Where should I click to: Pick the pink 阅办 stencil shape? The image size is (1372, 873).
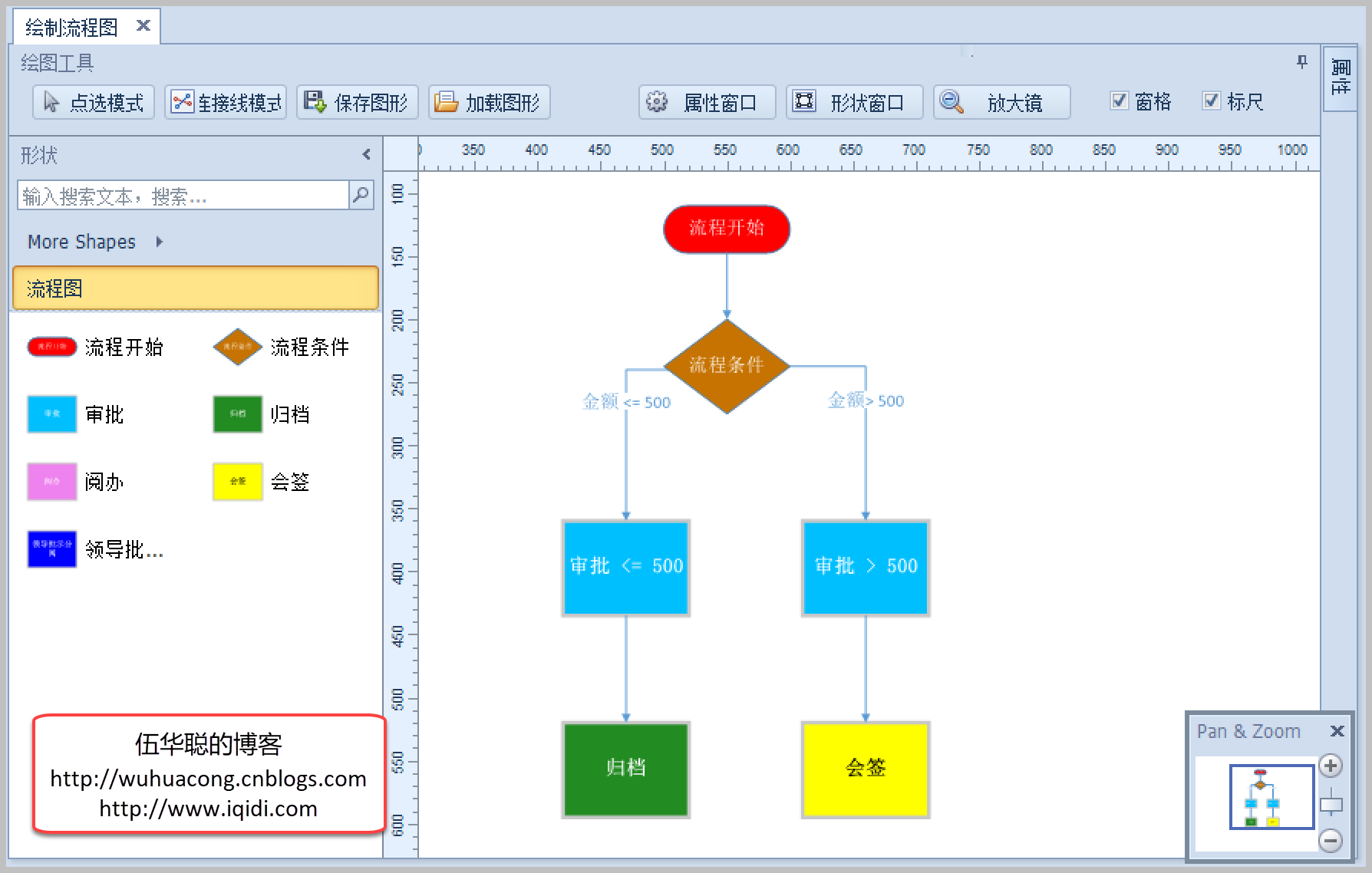(52, 482)
